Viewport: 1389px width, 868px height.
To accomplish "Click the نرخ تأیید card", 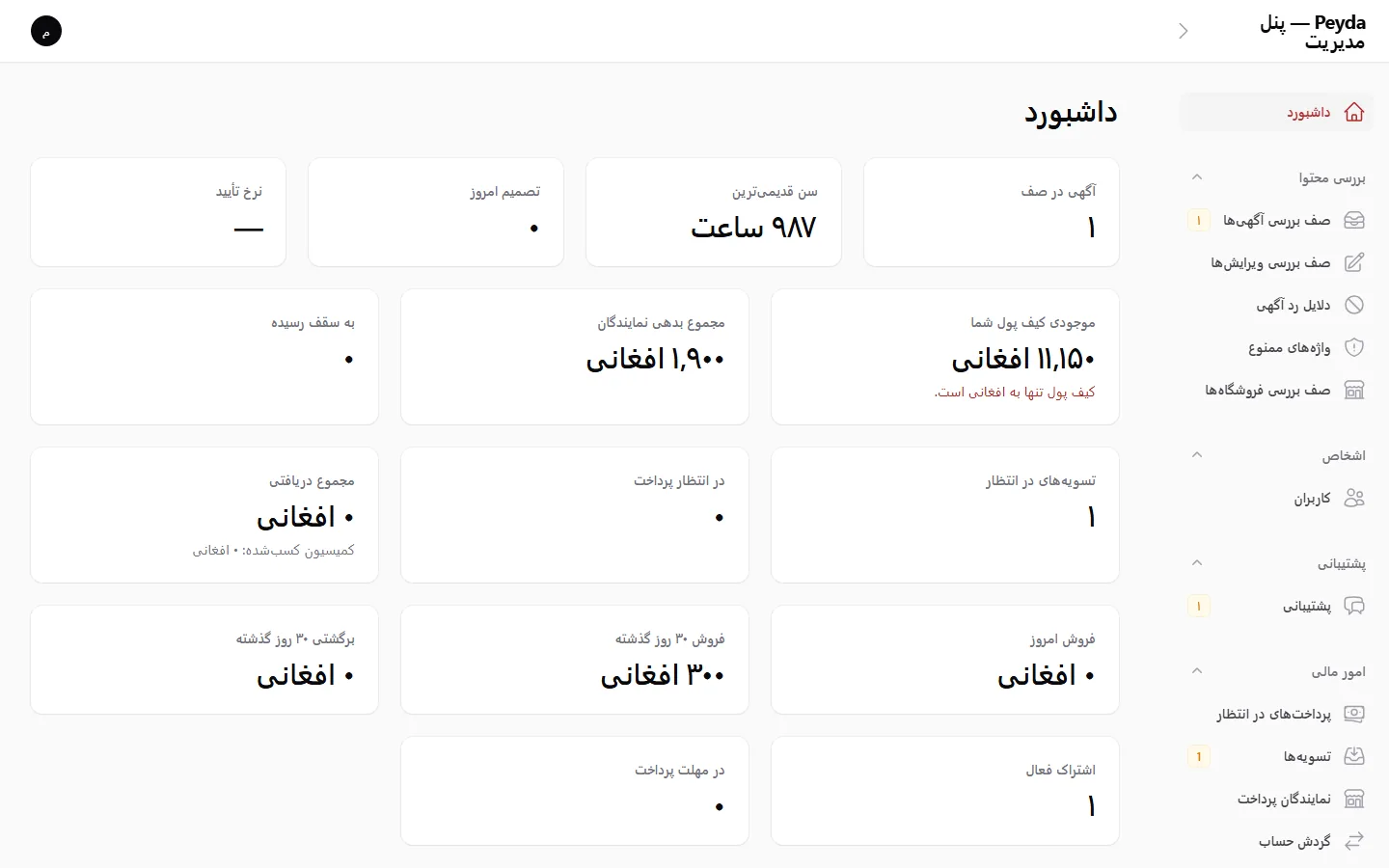I will (158, 212).
